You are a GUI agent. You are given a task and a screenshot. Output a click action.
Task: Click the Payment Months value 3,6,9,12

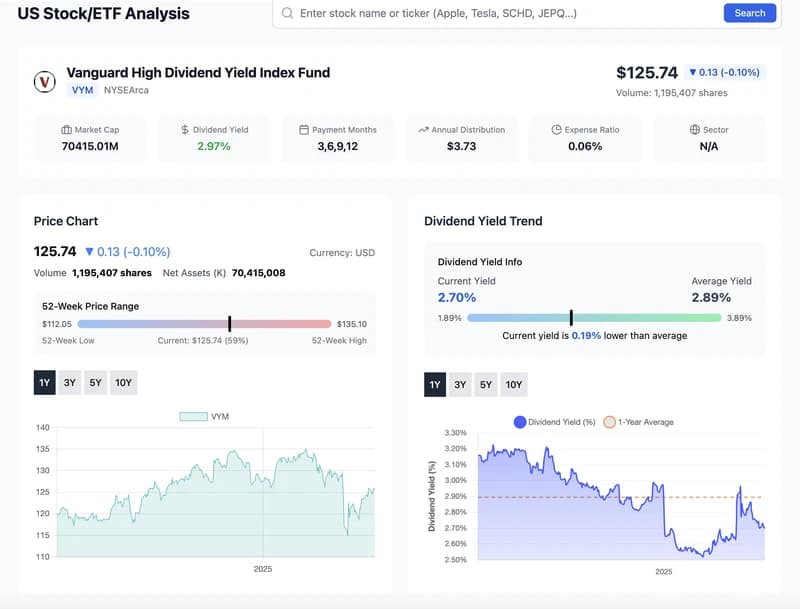click(338, 146)
